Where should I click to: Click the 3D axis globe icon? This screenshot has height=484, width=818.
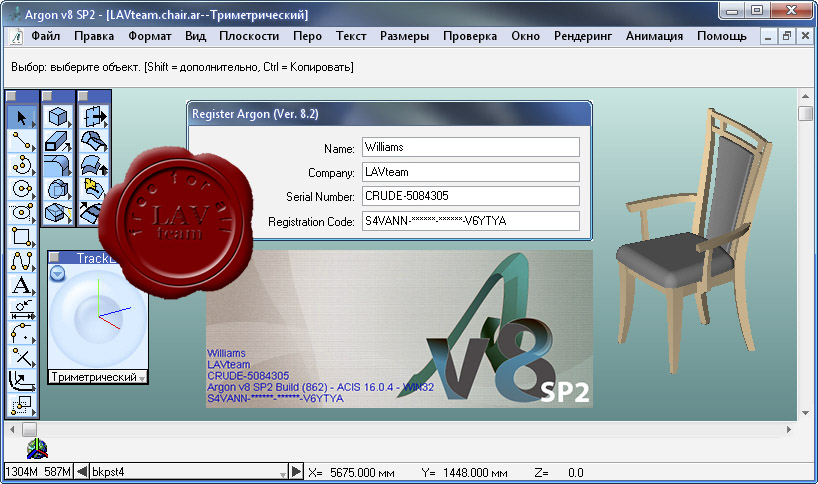pos(37,449)
